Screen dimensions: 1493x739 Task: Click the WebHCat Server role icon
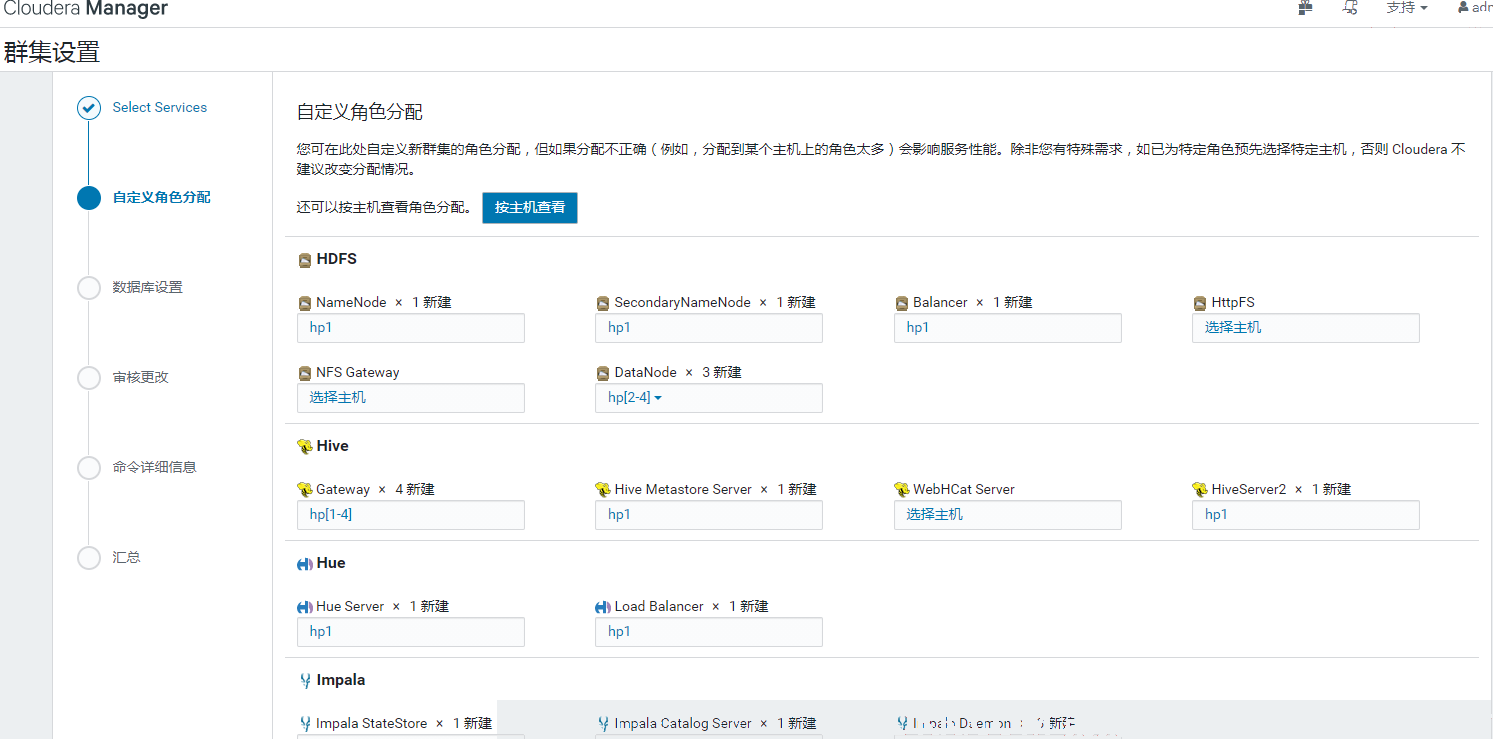(902, 490)
